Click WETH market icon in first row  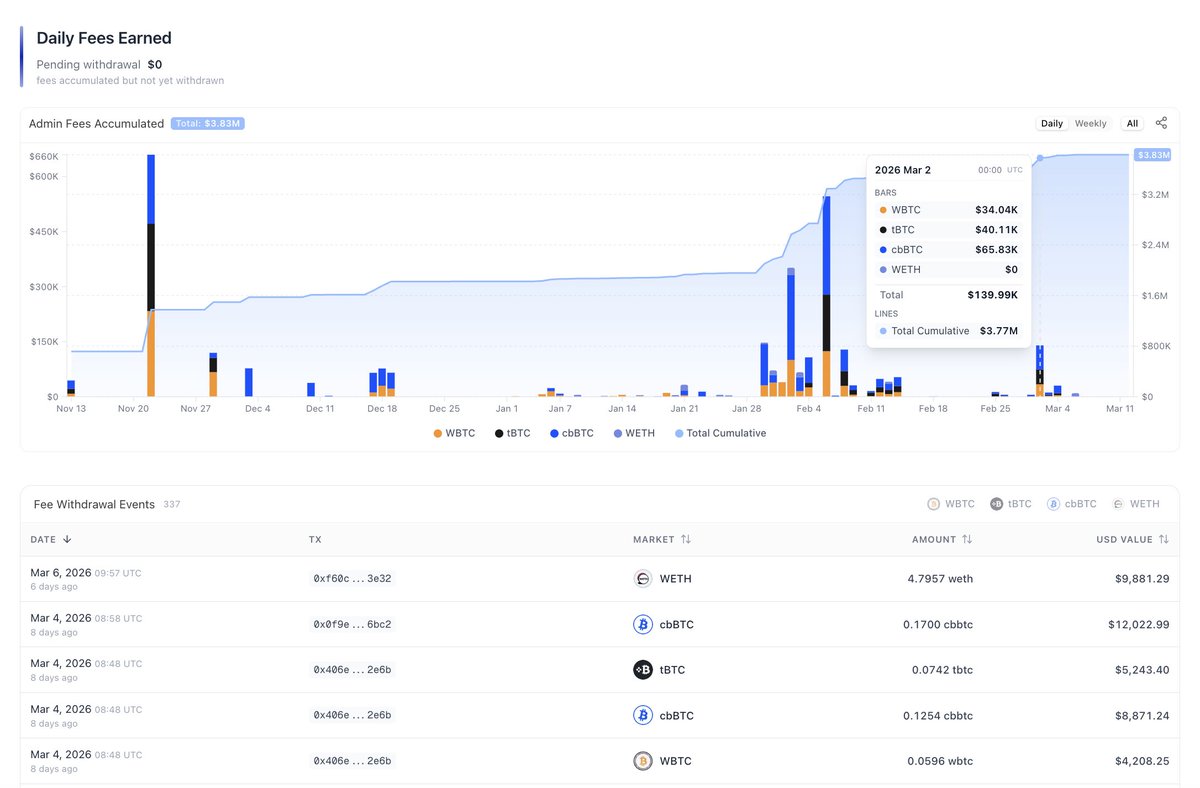click(x=643, y=578)
